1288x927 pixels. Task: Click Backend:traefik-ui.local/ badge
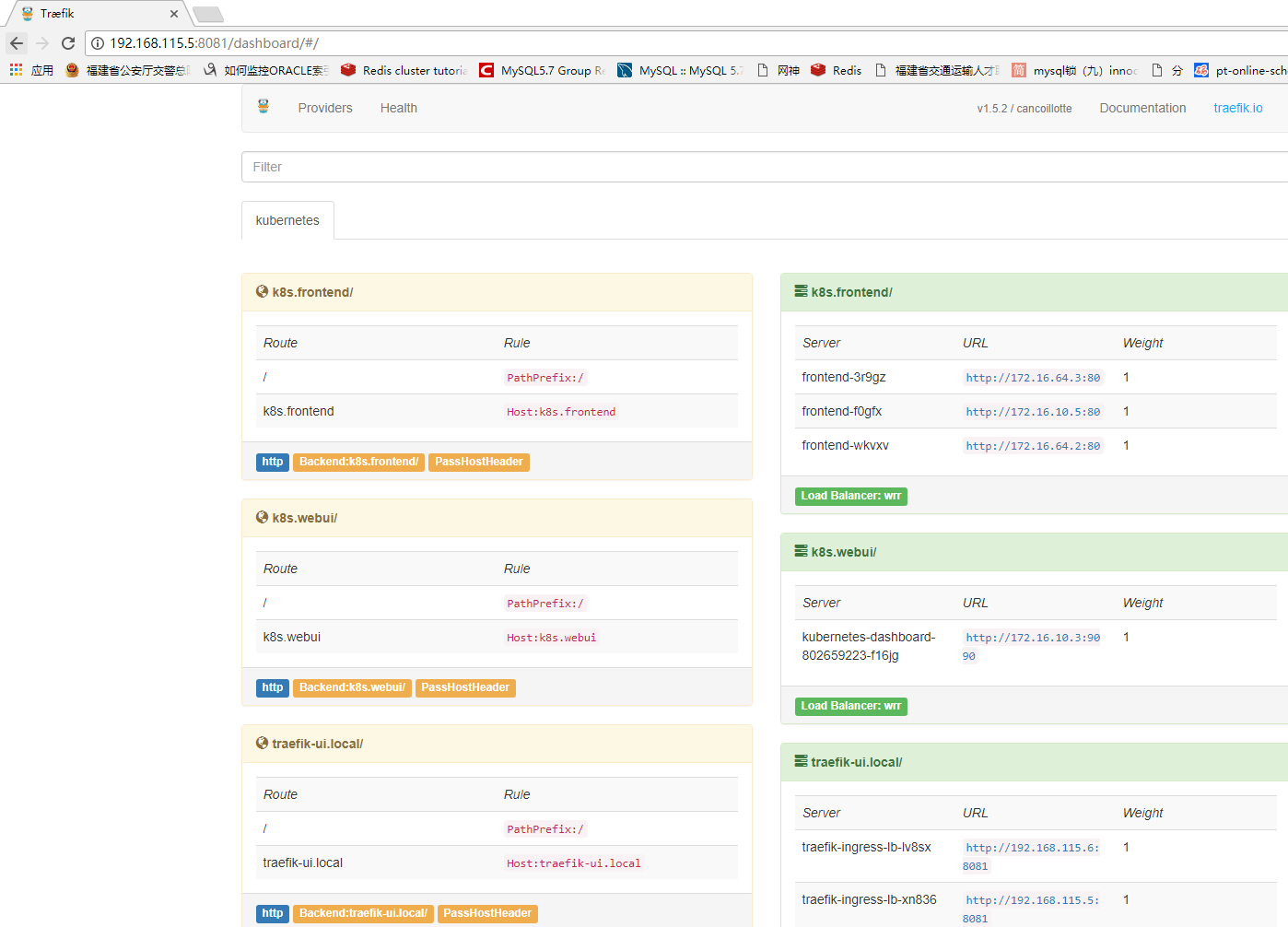(363, 913)
